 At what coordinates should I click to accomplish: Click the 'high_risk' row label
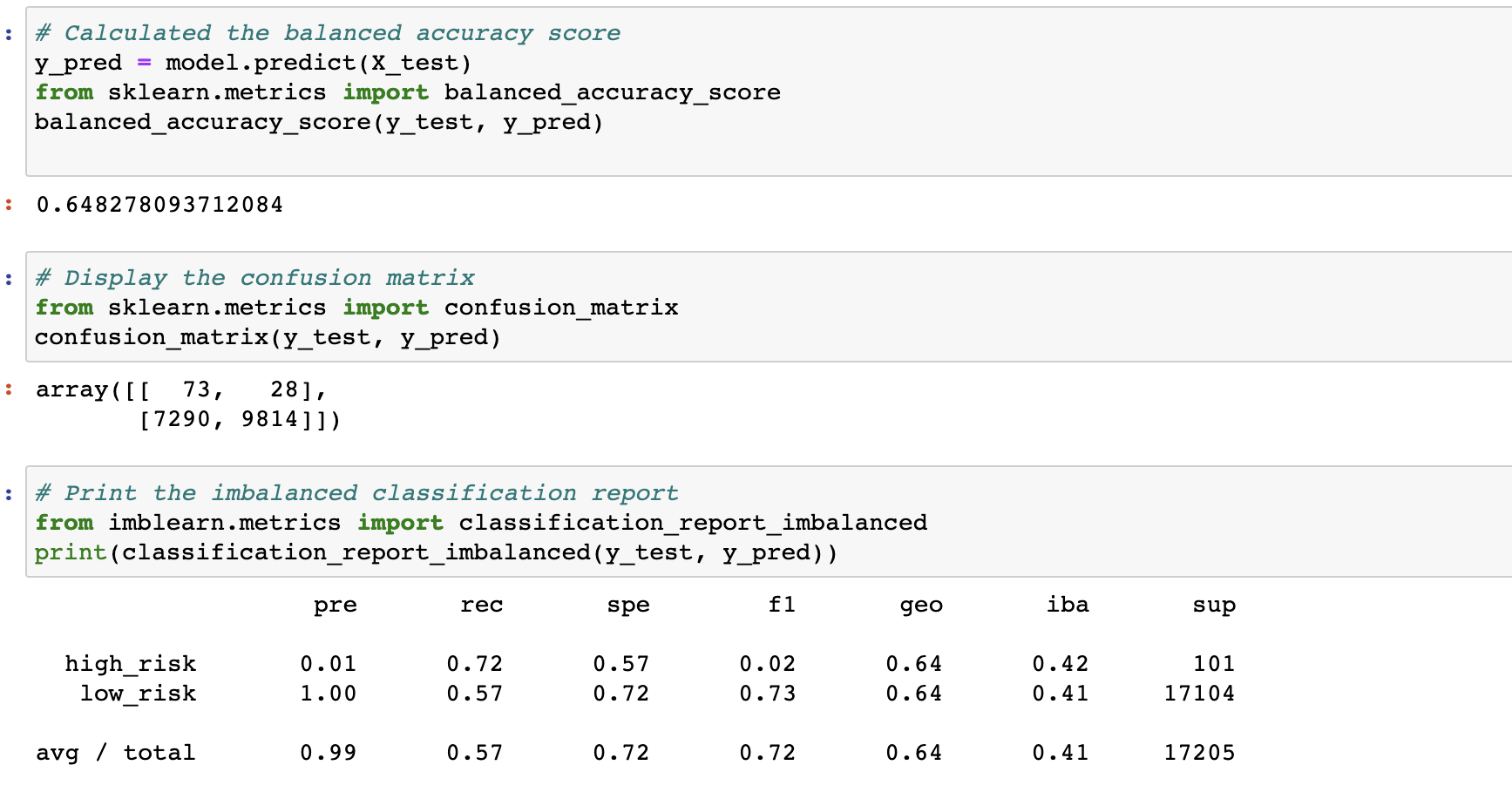coord(131,664)
